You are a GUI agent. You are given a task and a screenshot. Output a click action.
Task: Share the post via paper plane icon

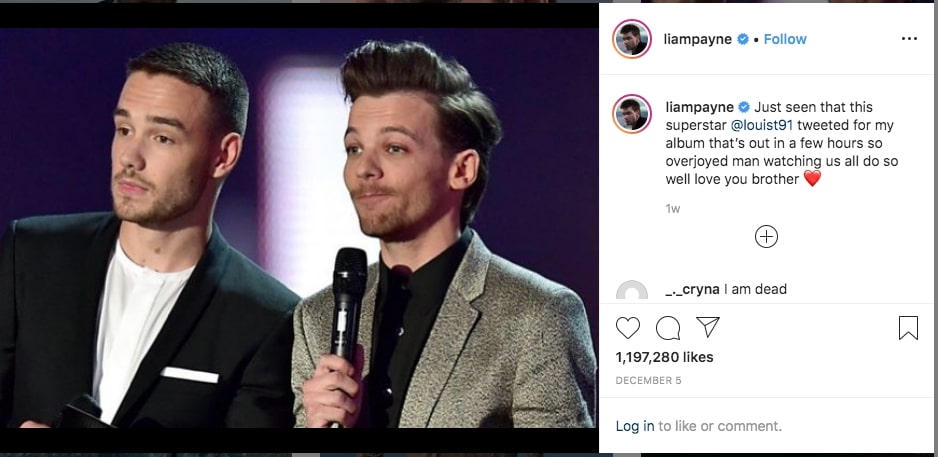pyautogui.click(x=708, y=327)
